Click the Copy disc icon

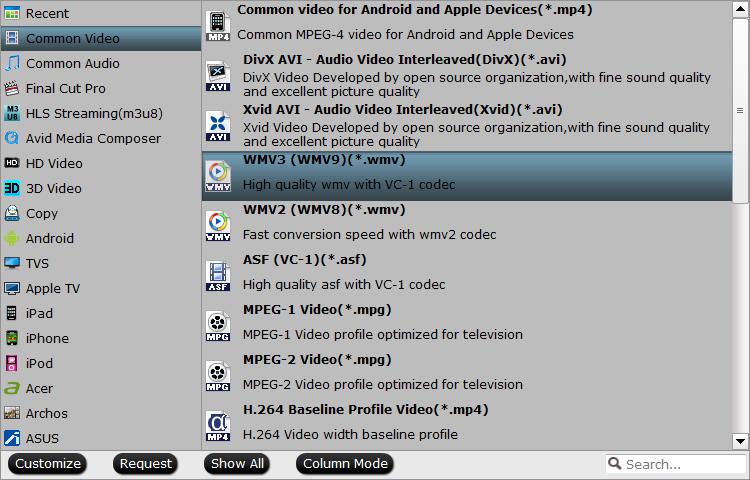[x=12, y=213]
